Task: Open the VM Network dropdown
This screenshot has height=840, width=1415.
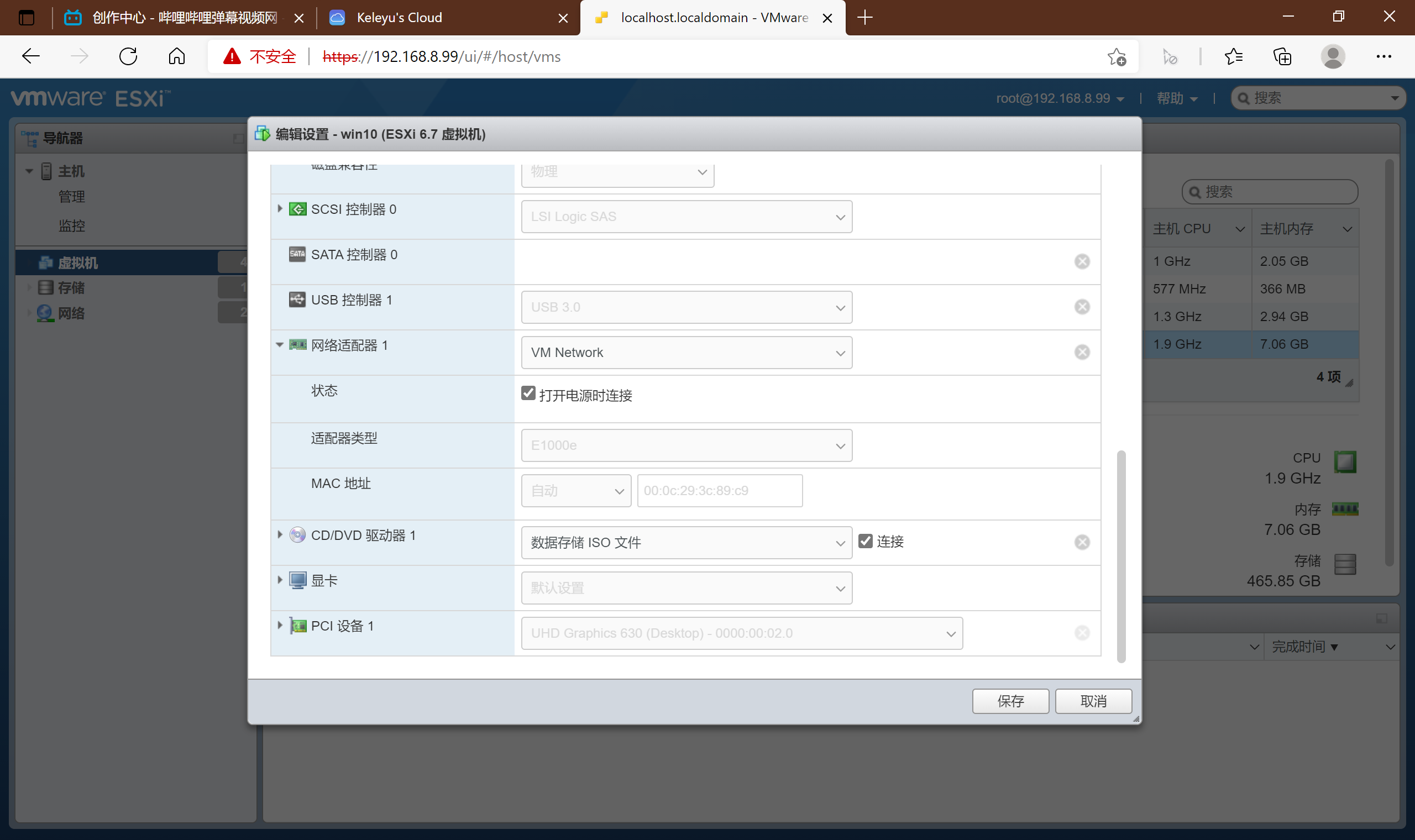Action: tap(686, 353)
